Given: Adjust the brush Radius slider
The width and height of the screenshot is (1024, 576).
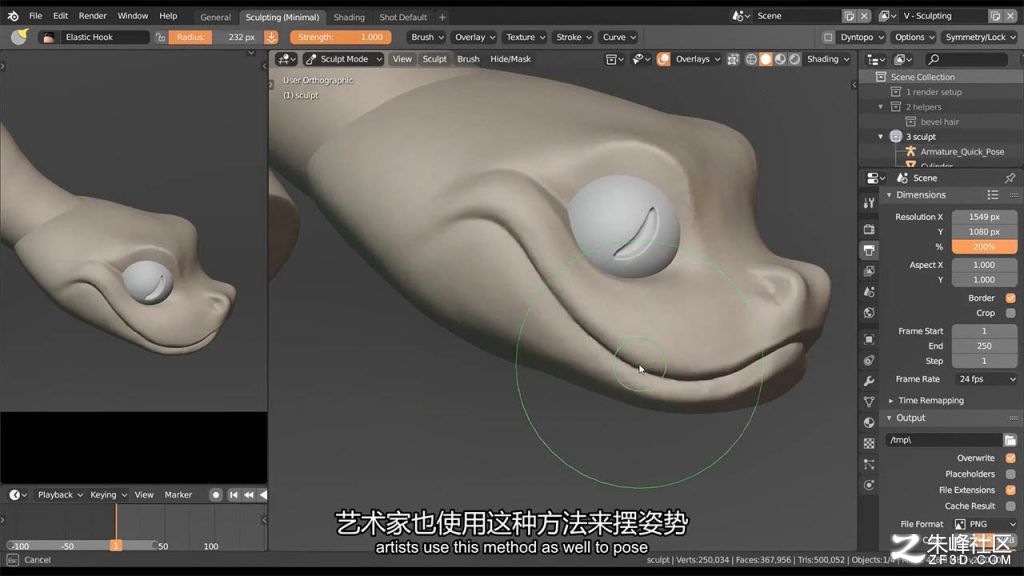Looking at the screenshot, I should pyautogui.click(x=216, y=37).
